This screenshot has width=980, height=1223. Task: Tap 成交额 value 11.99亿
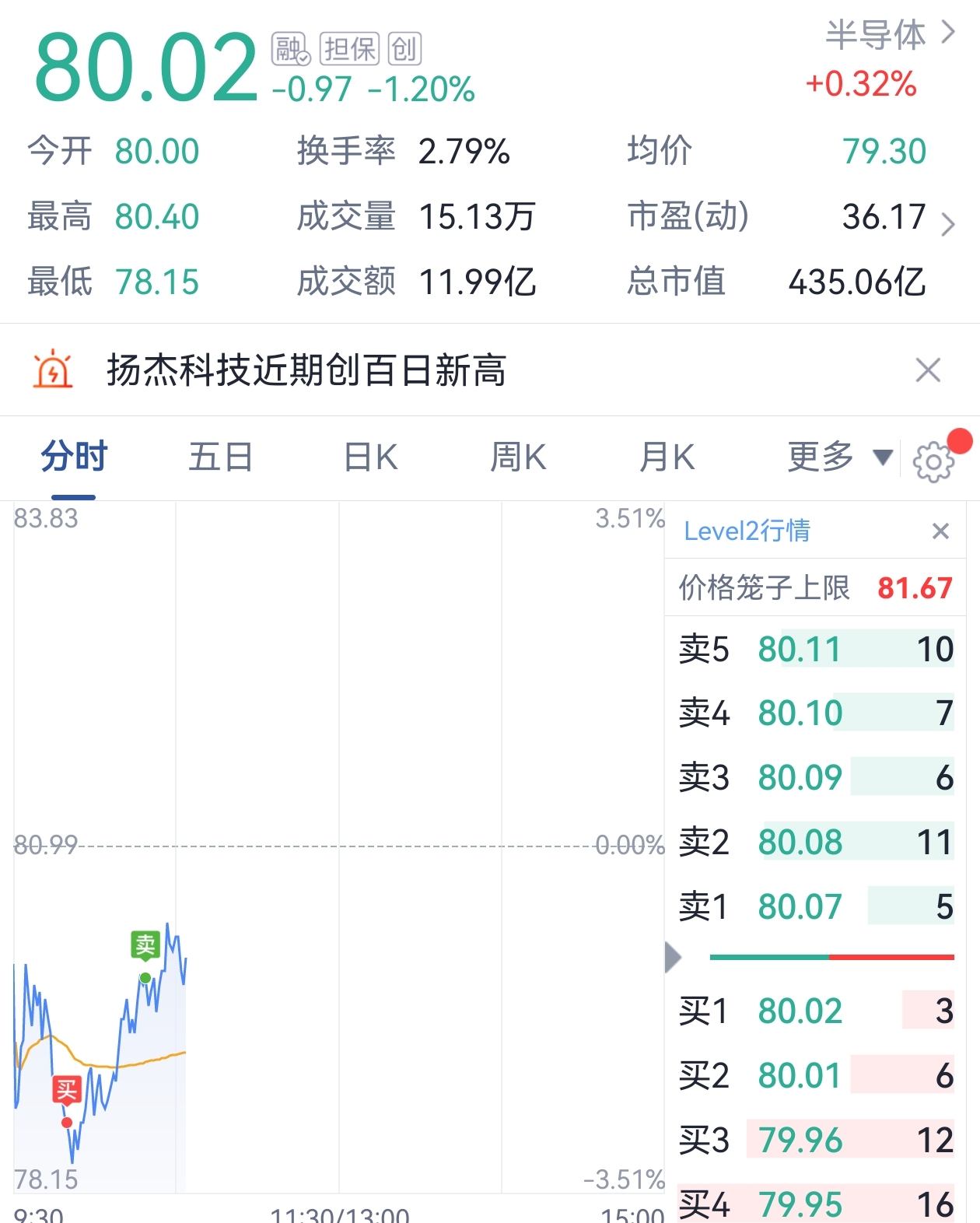477,282
